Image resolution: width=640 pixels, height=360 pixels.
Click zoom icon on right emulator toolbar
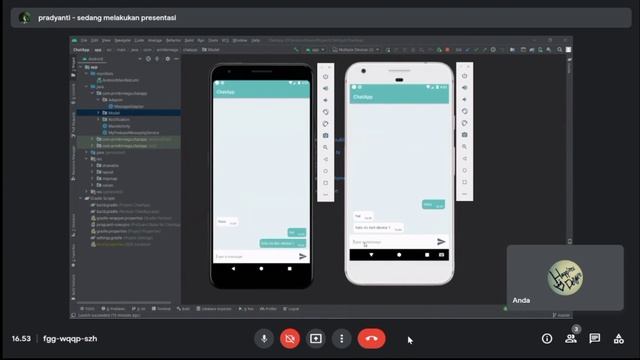464,147
